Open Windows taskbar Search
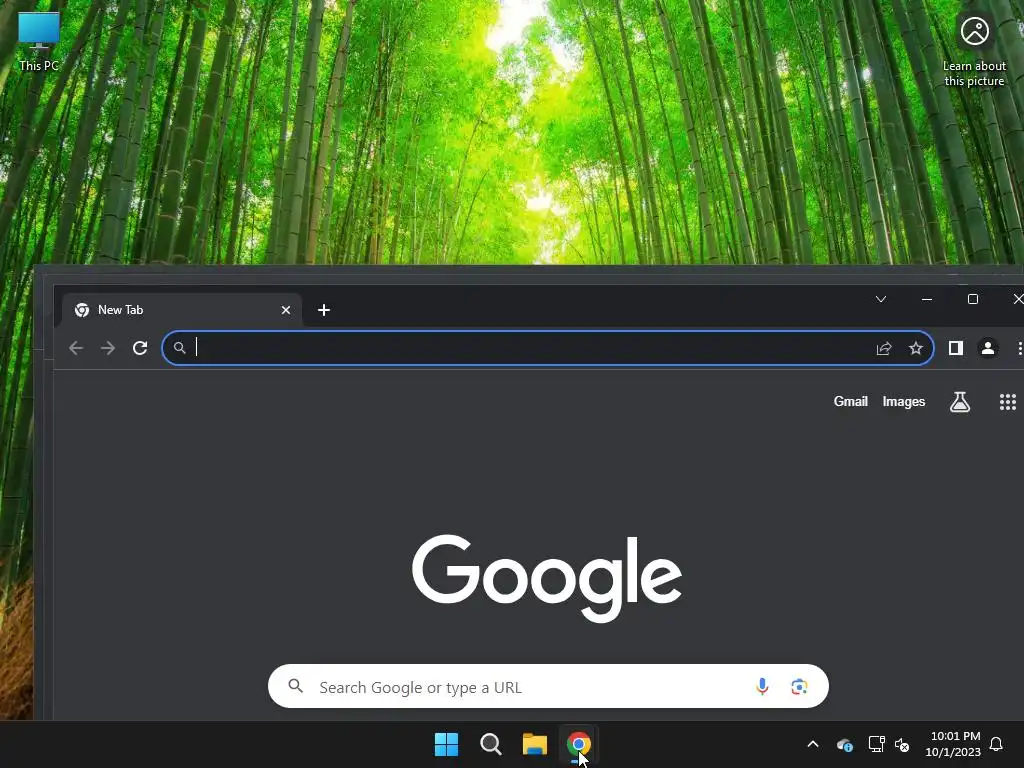Screen dimensions: 1024x768 pyautogui.click(x=490, y=744)
